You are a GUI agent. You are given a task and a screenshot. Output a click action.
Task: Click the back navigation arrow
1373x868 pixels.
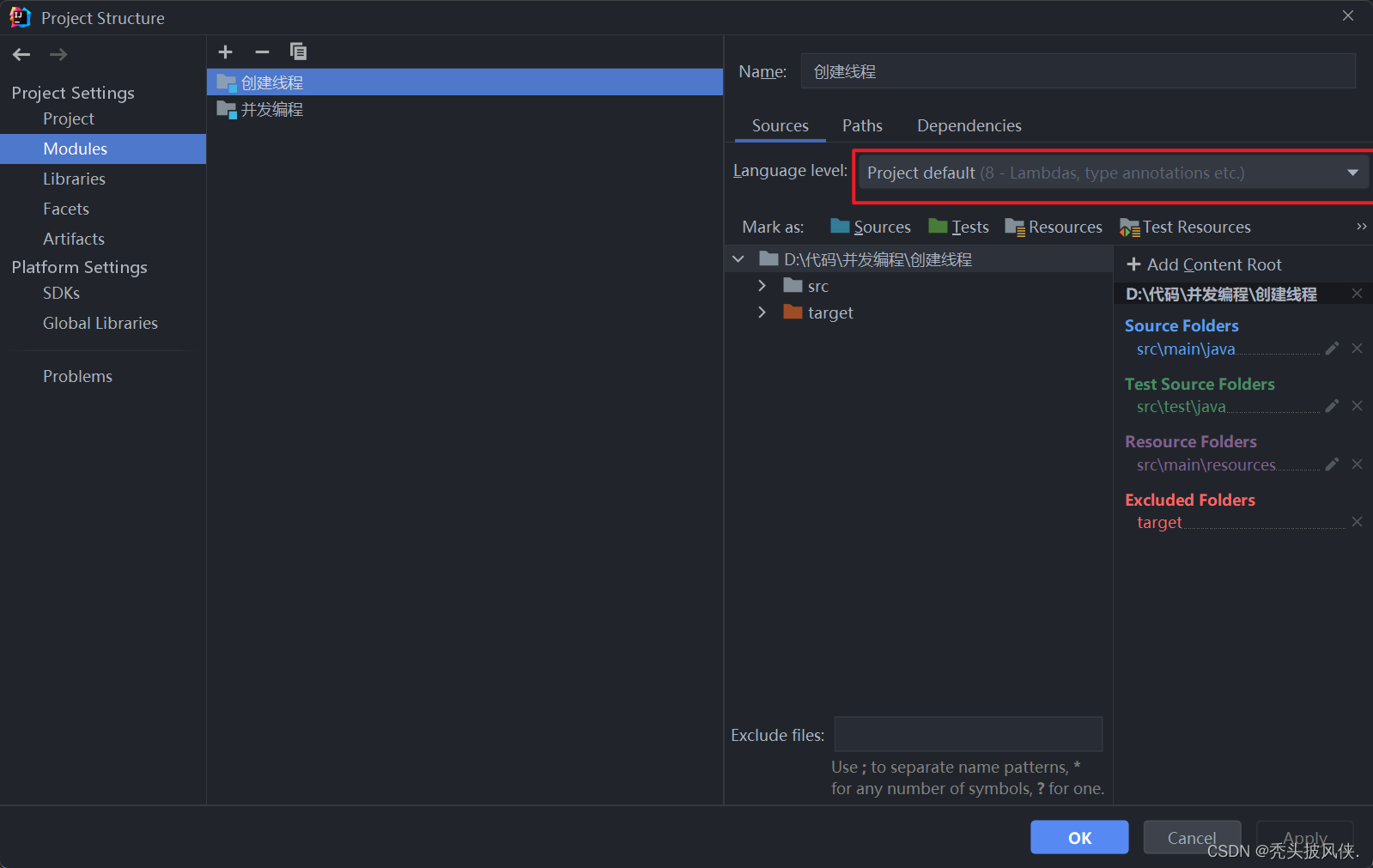click(x=21, y=55)
